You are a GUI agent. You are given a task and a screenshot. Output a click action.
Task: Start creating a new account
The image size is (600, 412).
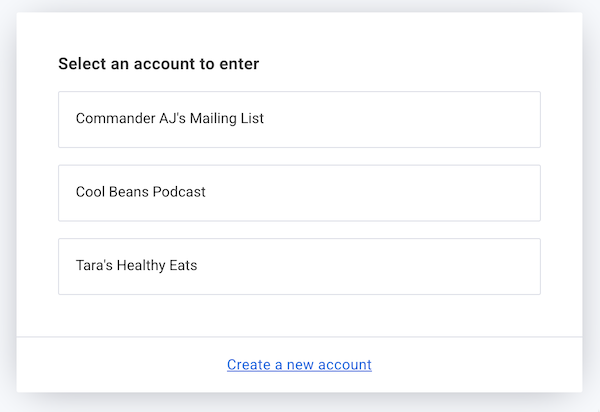[299, 365]
